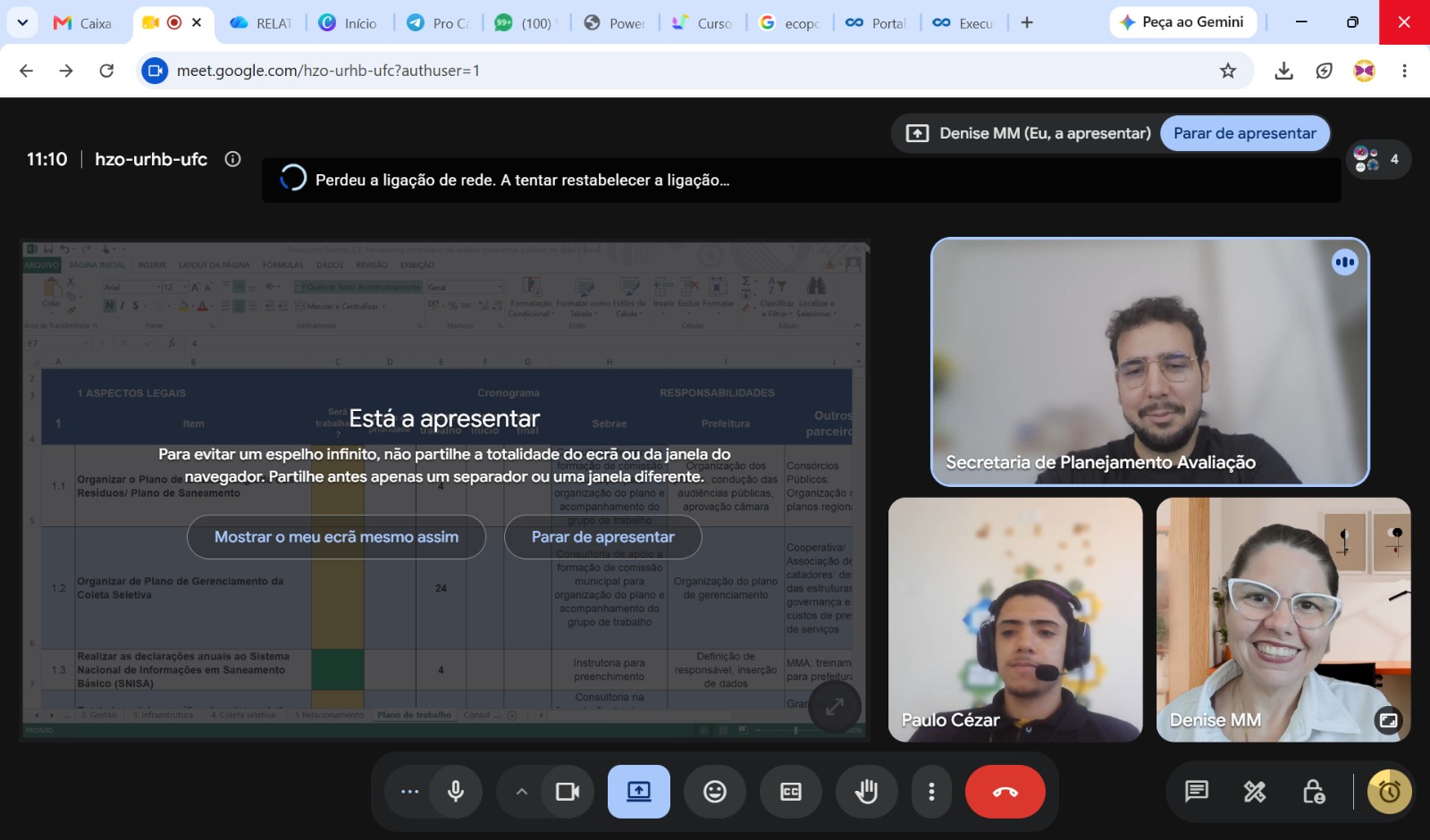Open meeting details info icon
Screen dimensions: 1430x840
tap(233, 159)
